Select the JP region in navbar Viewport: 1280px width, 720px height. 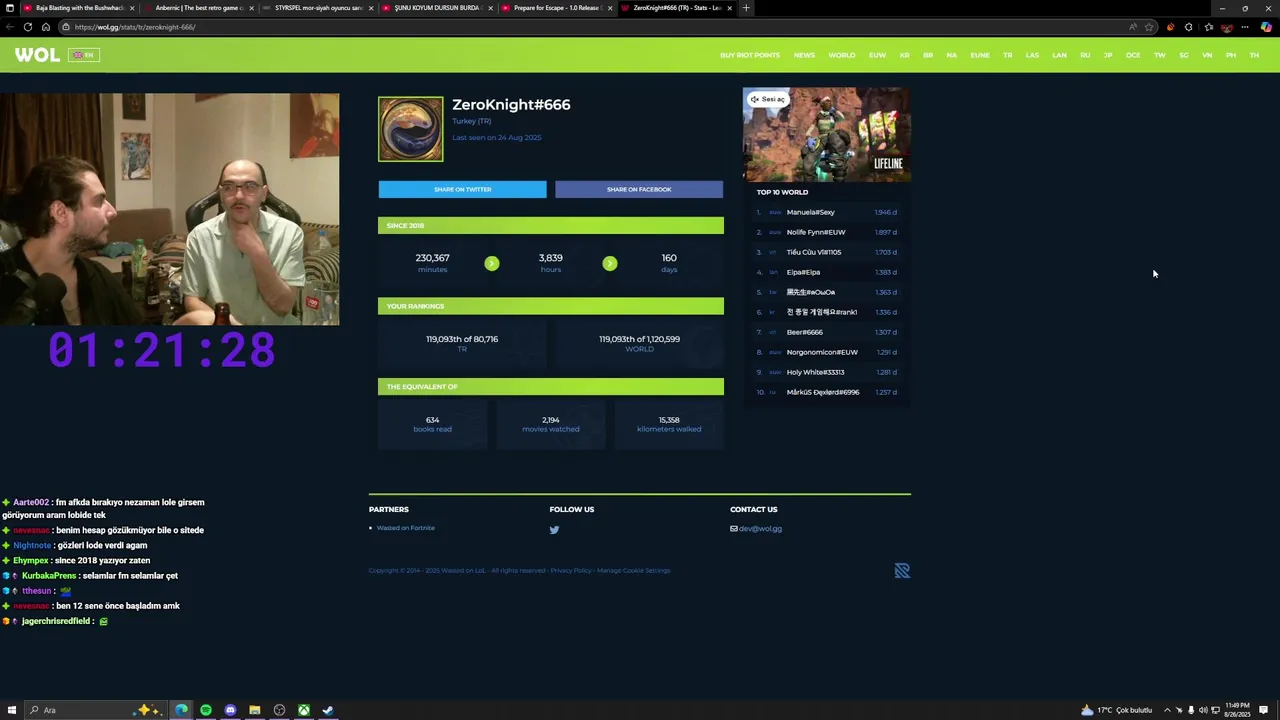click(x=1108, y=55)
